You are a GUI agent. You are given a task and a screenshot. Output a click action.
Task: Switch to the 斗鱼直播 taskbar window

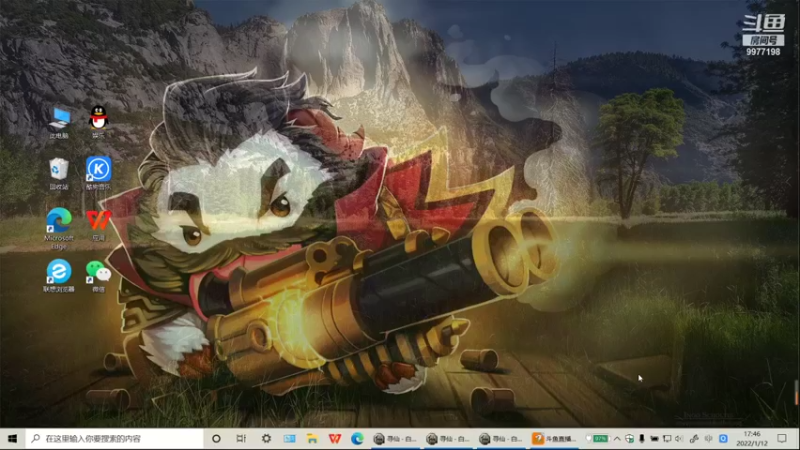point(554,438)
